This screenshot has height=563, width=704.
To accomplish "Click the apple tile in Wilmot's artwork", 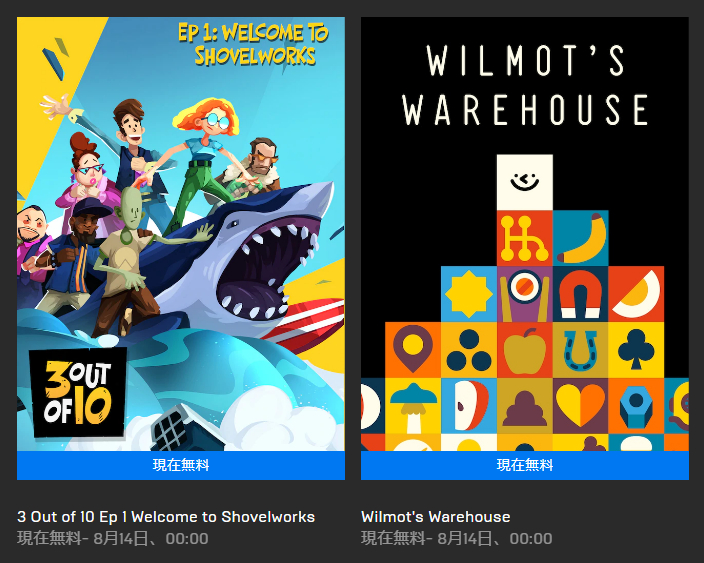I will coord(524,350).
